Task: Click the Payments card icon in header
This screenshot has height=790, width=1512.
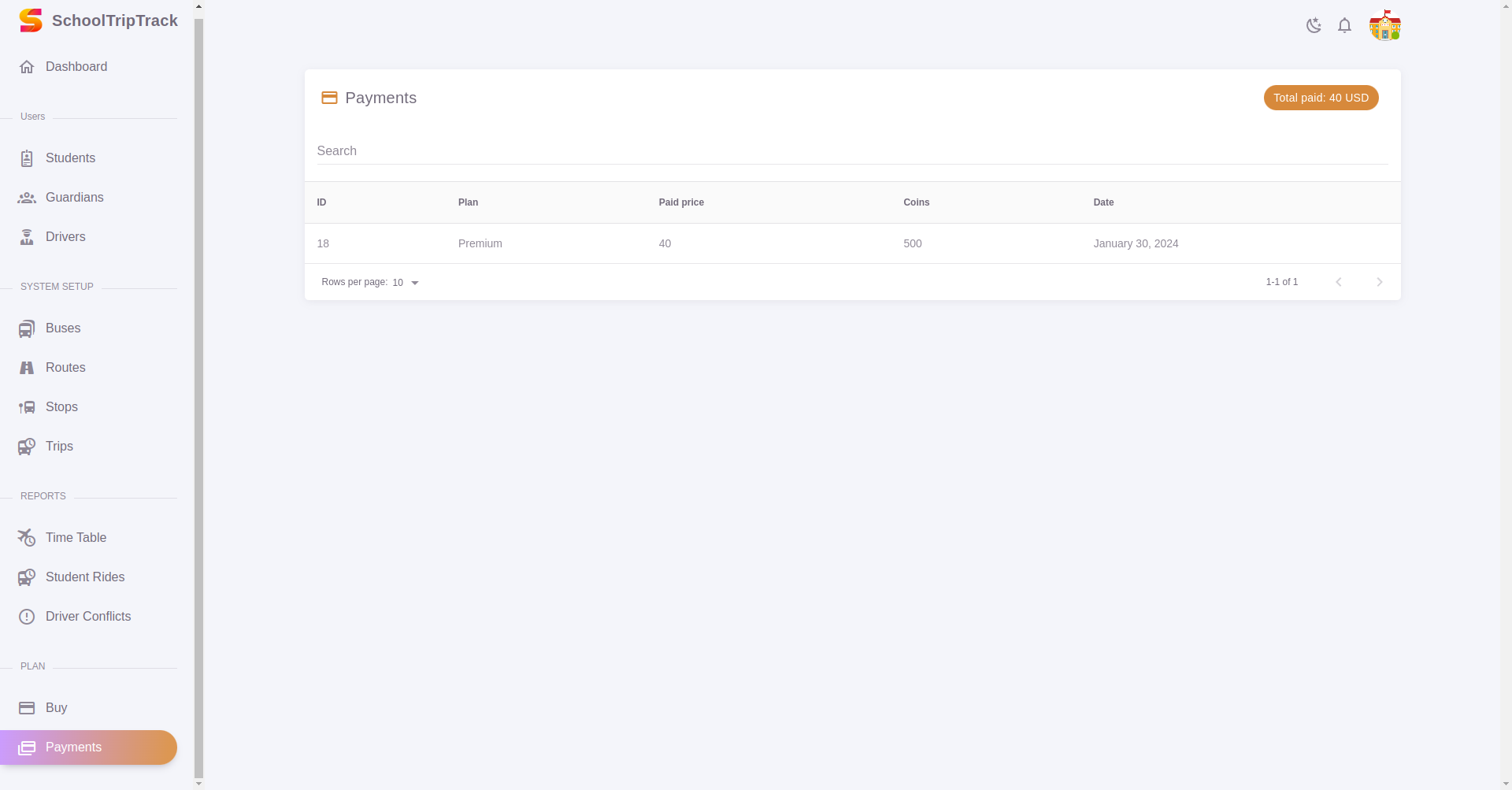Action: click(x=330, y=97)
